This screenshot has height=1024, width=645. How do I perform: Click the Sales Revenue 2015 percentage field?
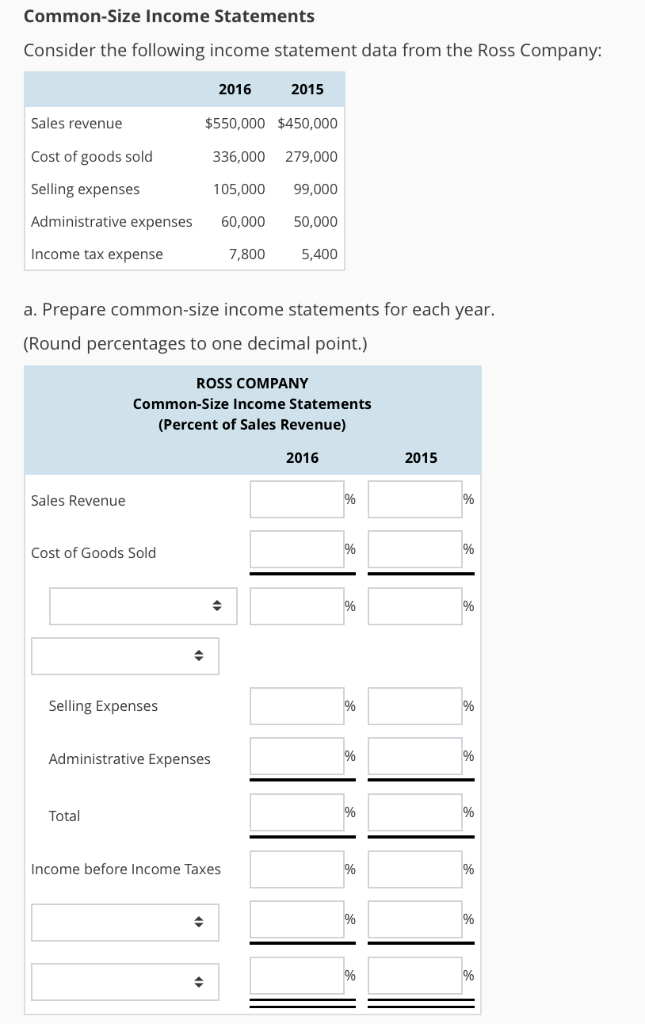point(414,497)
